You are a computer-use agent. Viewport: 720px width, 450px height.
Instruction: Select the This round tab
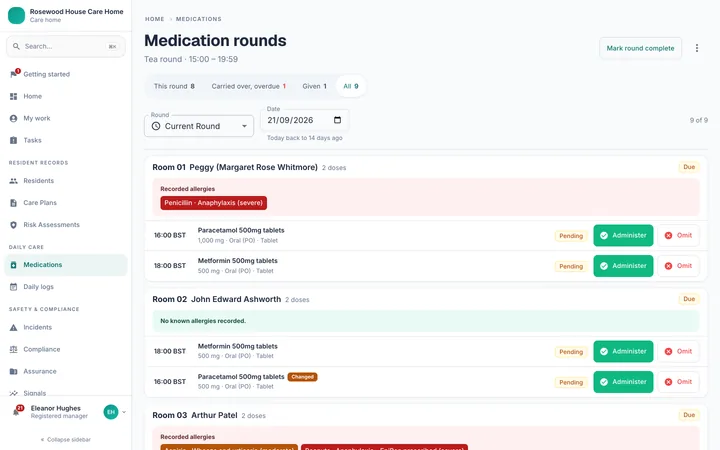174,86
